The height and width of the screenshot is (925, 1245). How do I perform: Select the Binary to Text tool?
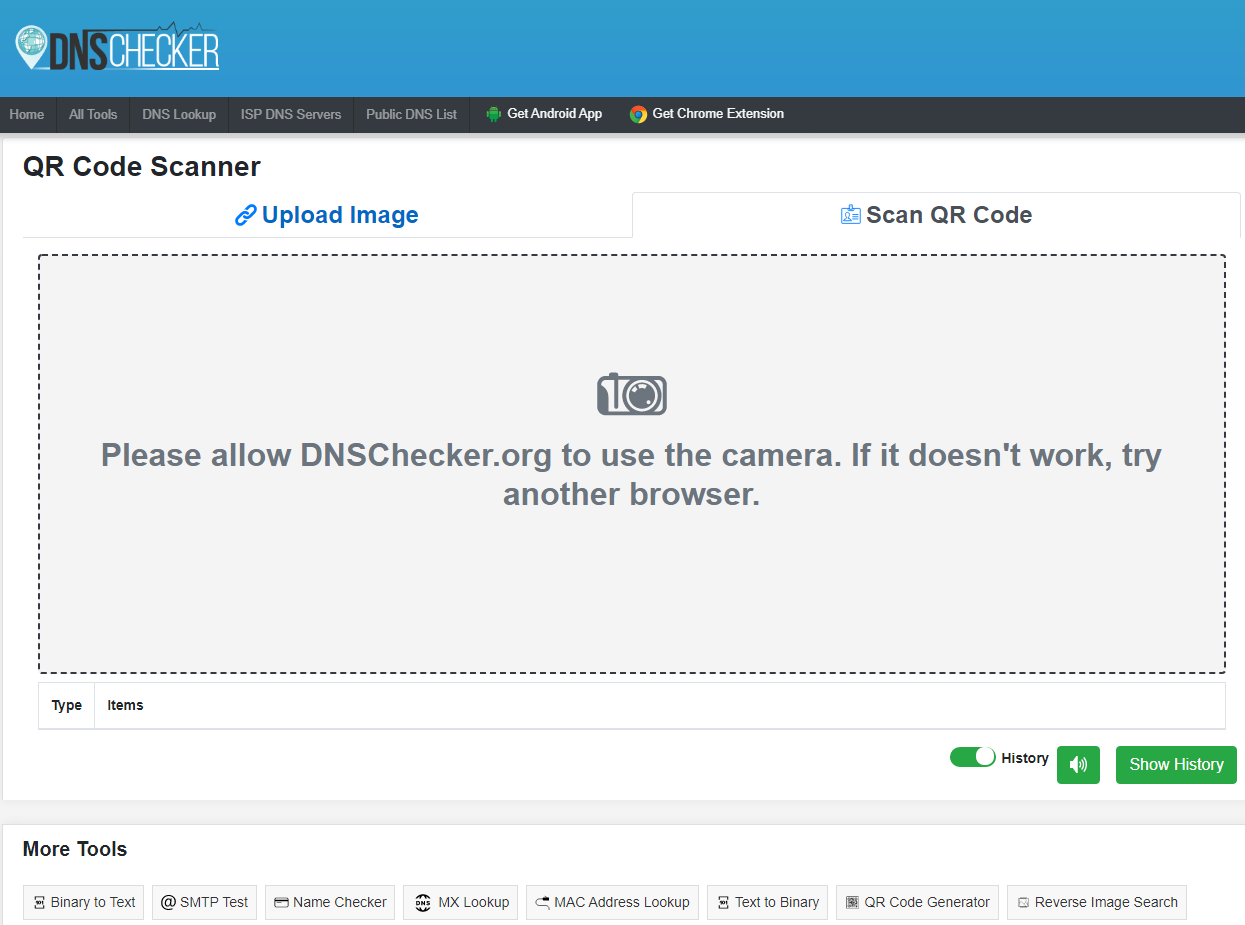[x=83, y=901]
